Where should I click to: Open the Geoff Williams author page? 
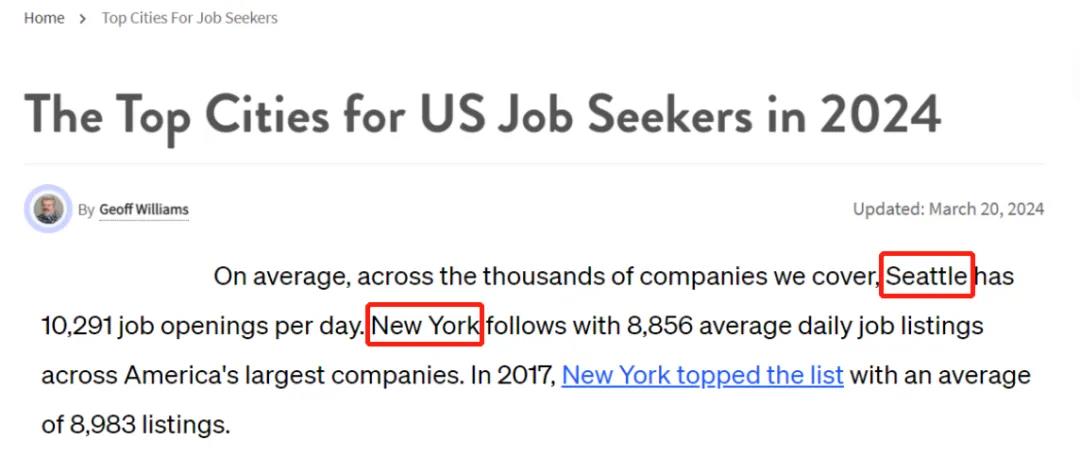[144, 209]
